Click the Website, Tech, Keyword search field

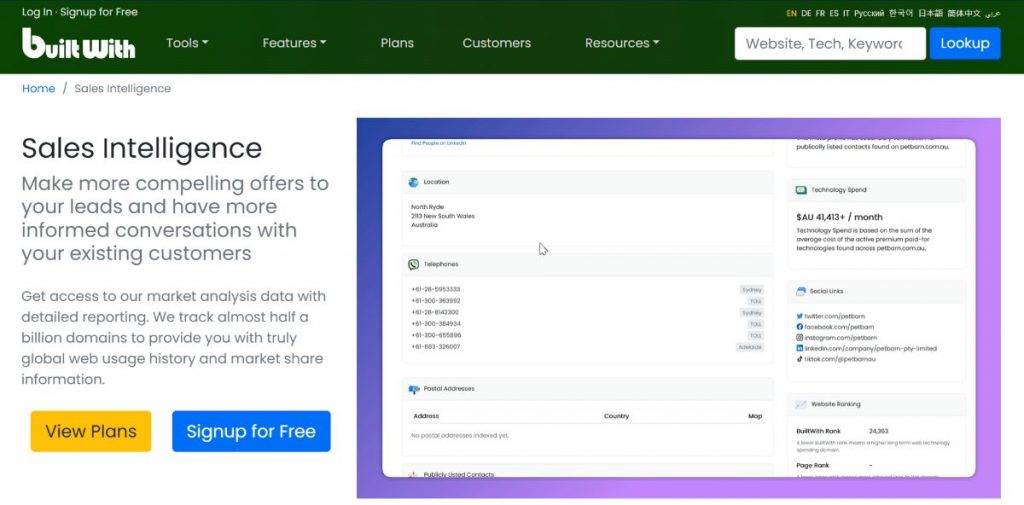pyautogui.click(x=829, y=44)
